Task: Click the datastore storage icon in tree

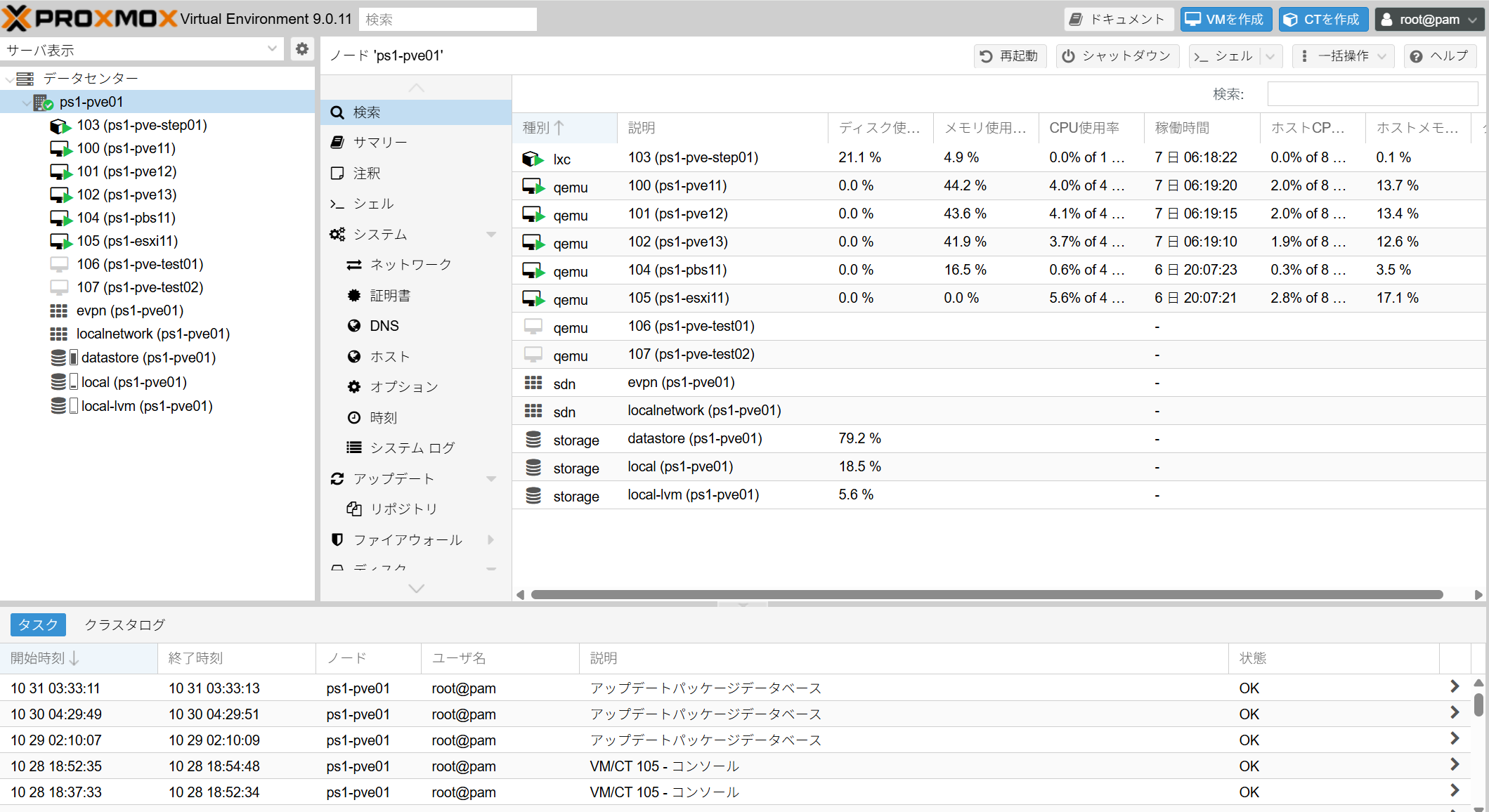Action: pos(60,358)
